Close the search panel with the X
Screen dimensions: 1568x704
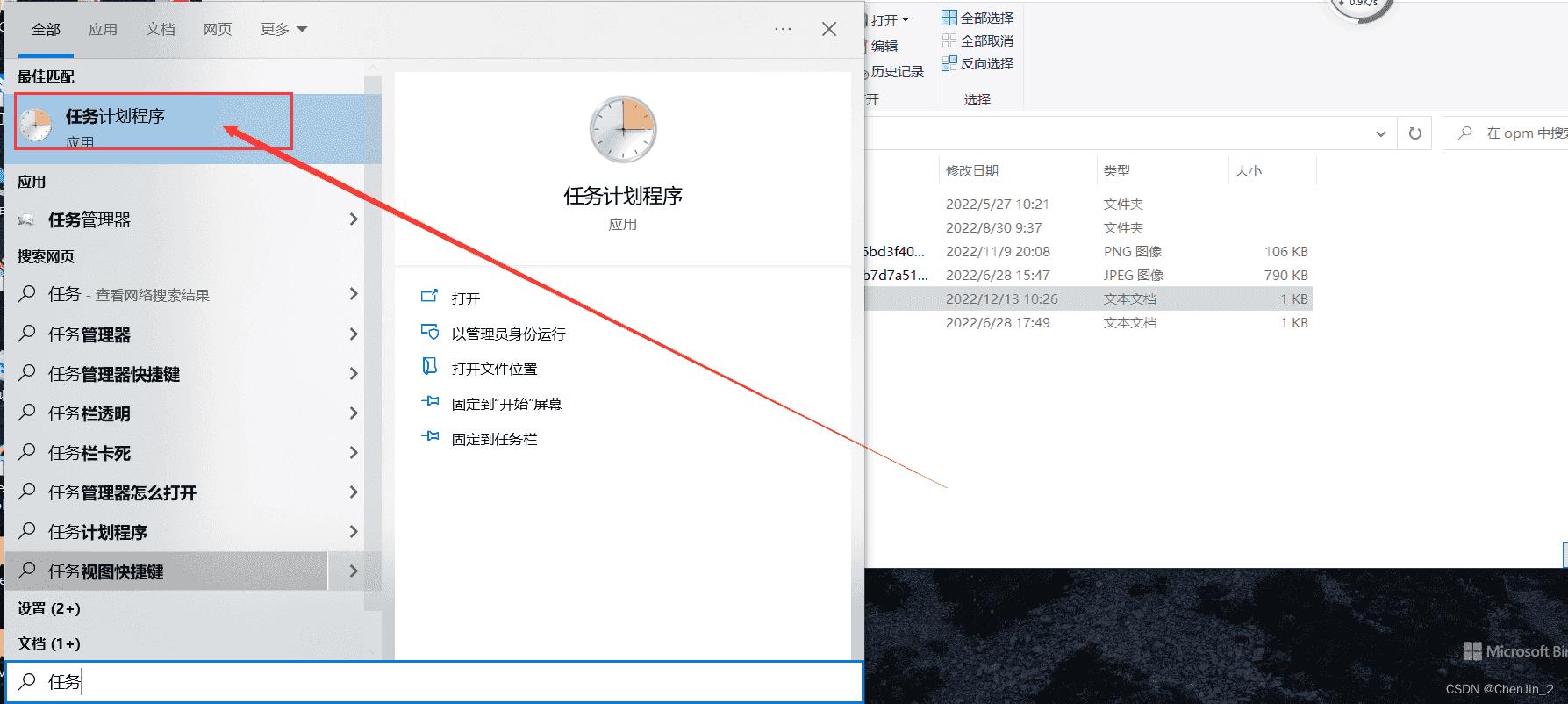click(829, 29)
